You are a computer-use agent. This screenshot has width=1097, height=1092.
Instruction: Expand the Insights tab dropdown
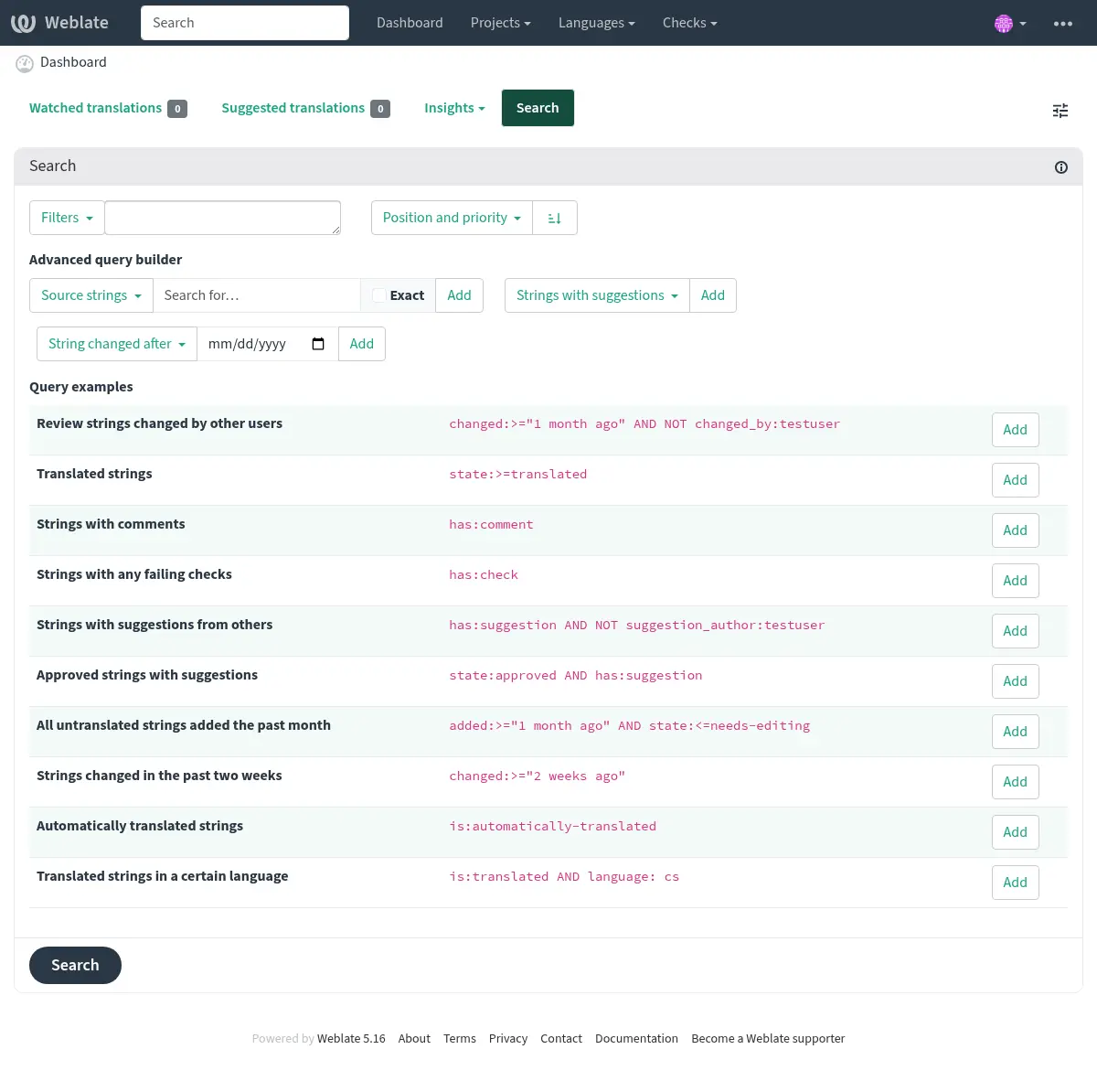tap(454, 108)
